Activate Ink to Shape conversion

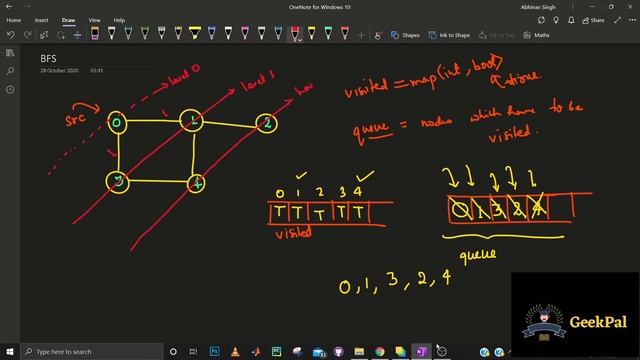(449, 36)
